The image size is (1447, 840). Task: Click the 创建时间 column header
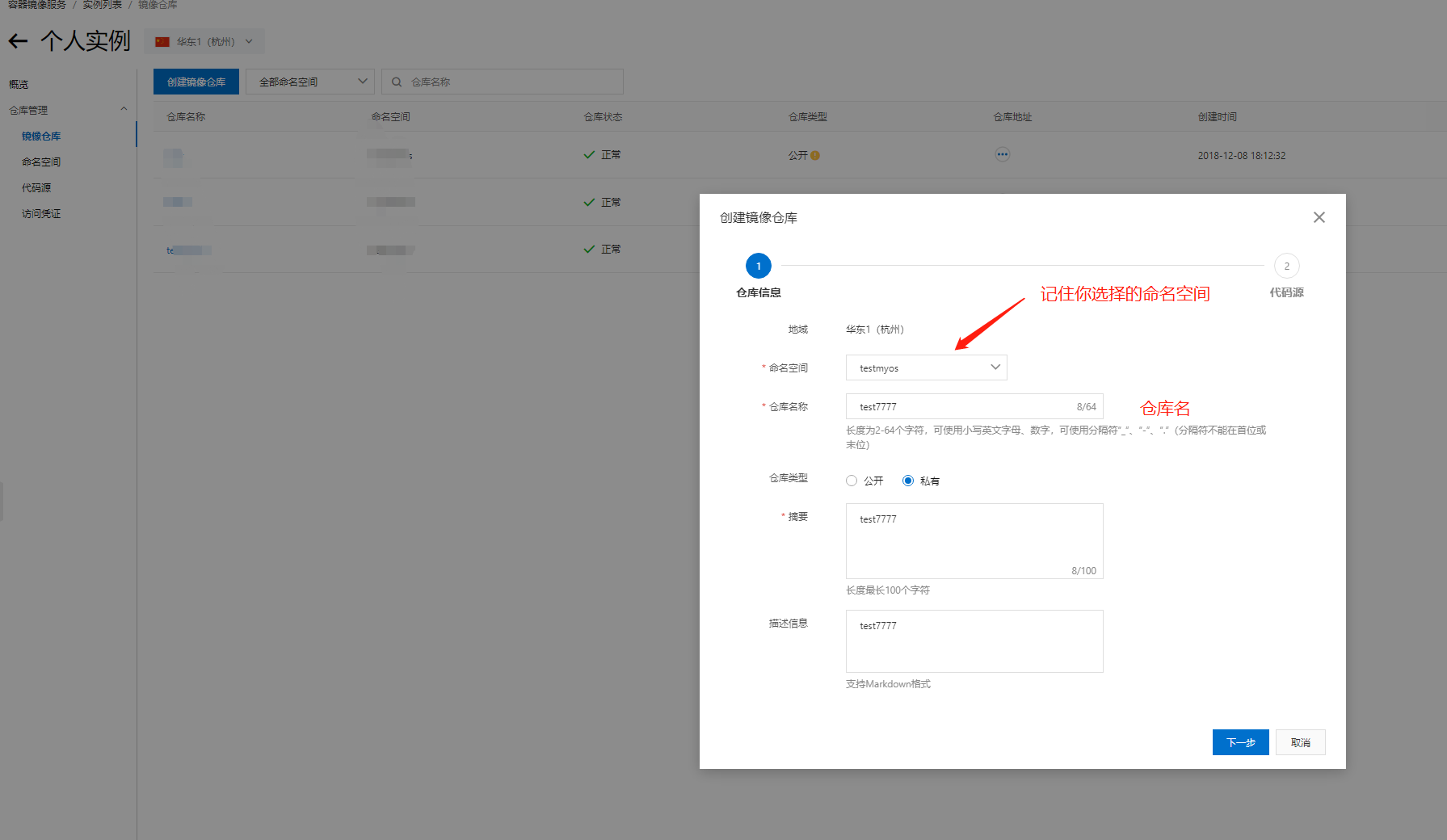1218,116
